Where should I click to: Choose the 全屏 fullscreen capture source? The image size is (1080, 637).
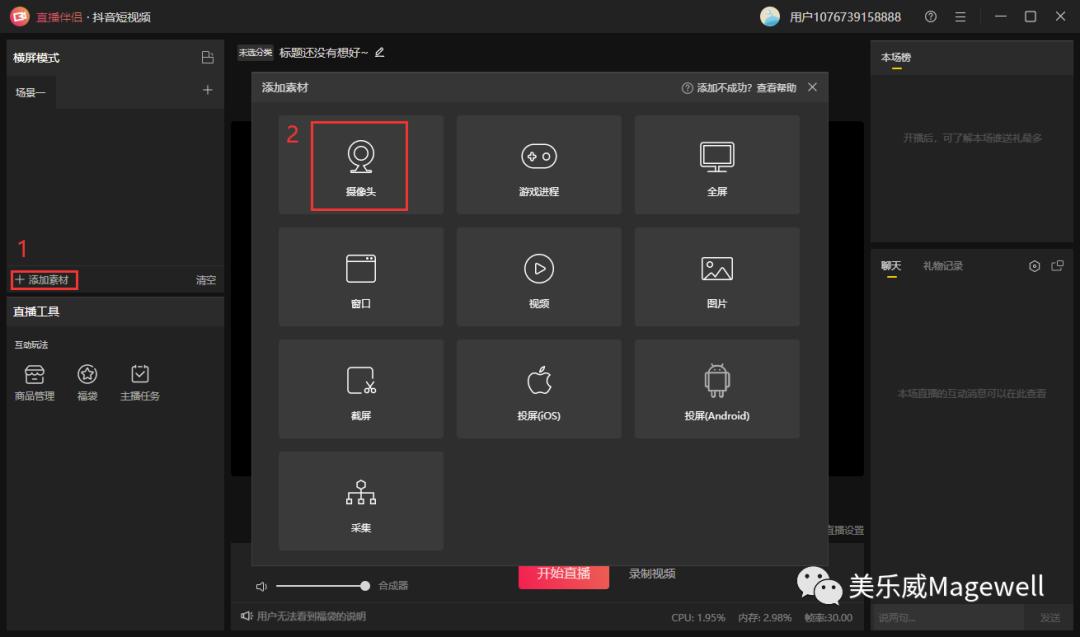coord(716,164)
